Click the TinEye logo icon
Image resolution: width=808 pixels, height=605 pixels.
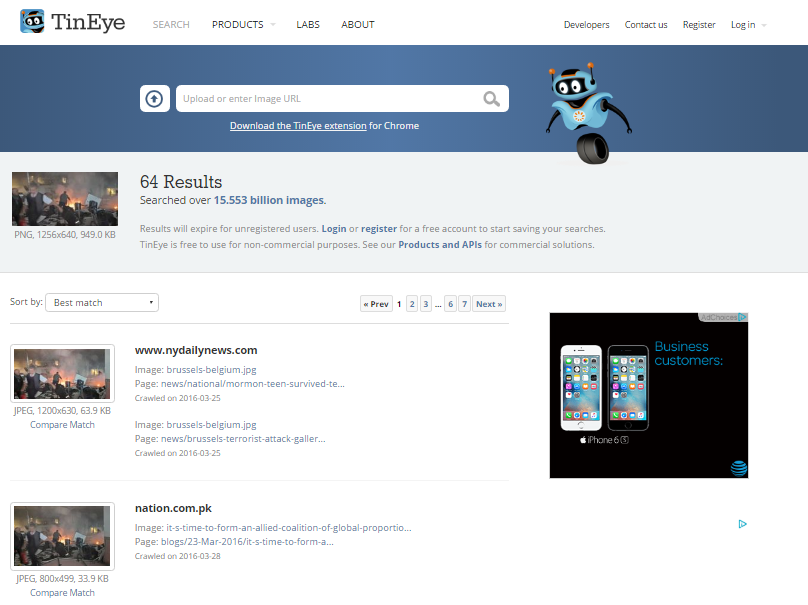click(32, 22)
